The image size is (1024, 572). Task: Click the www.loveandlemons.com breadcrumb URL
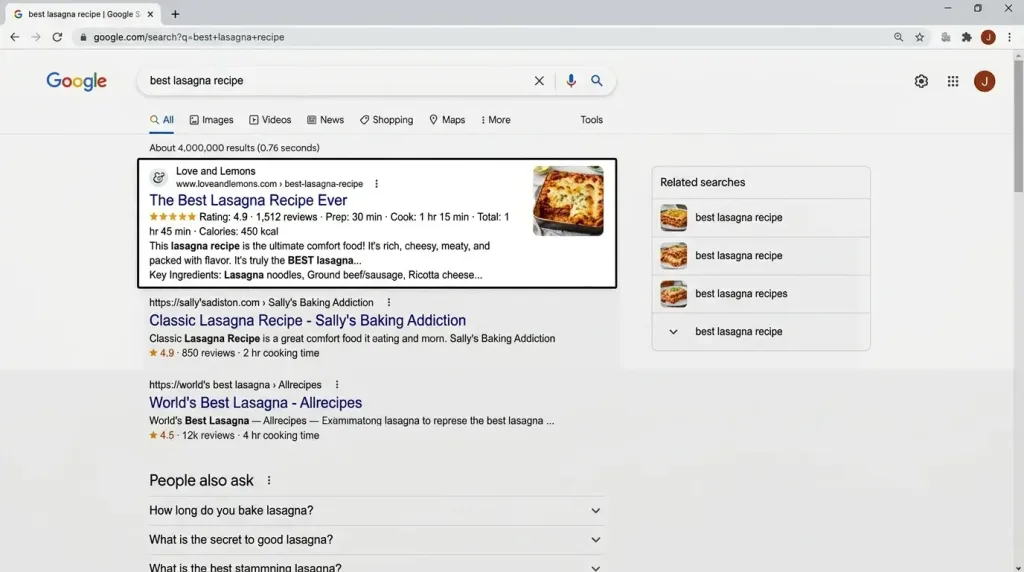point(269,184)
